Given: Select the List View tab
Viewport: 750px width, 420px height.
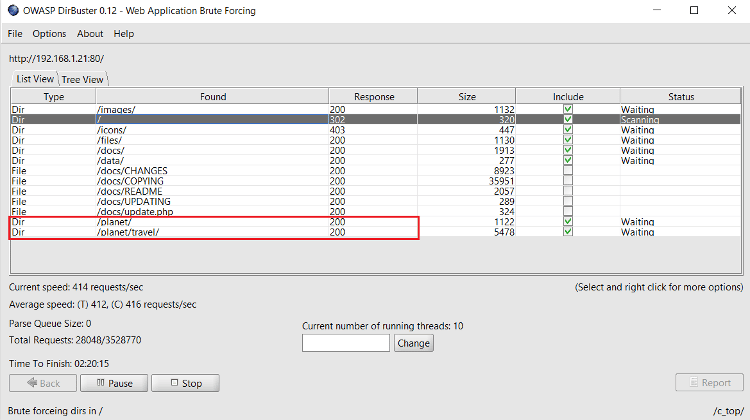Looking at the screenshot, I should coord(35,79).
